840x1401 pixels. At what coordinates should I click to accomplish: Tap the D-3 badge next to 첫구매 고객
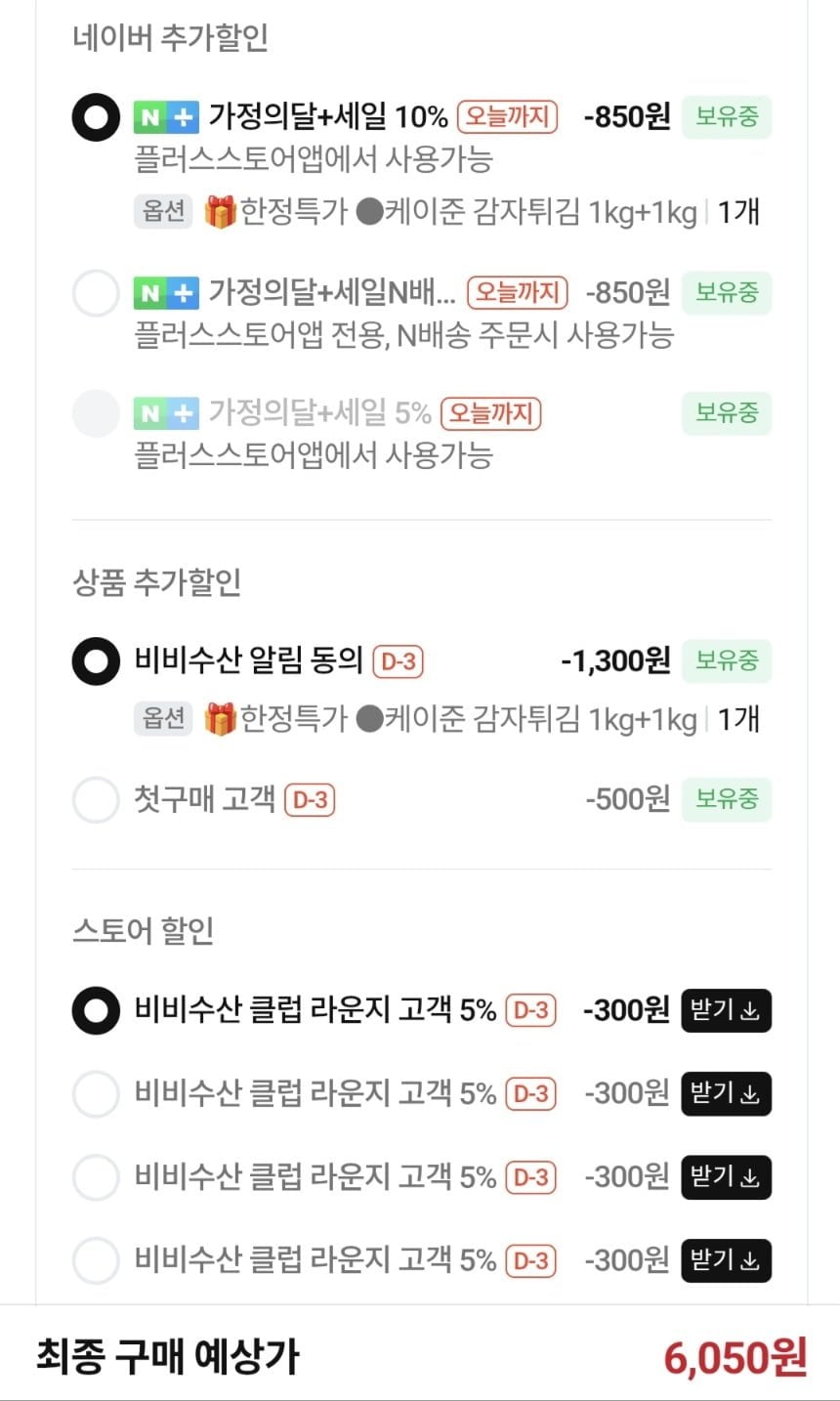[x=309, y=800]
